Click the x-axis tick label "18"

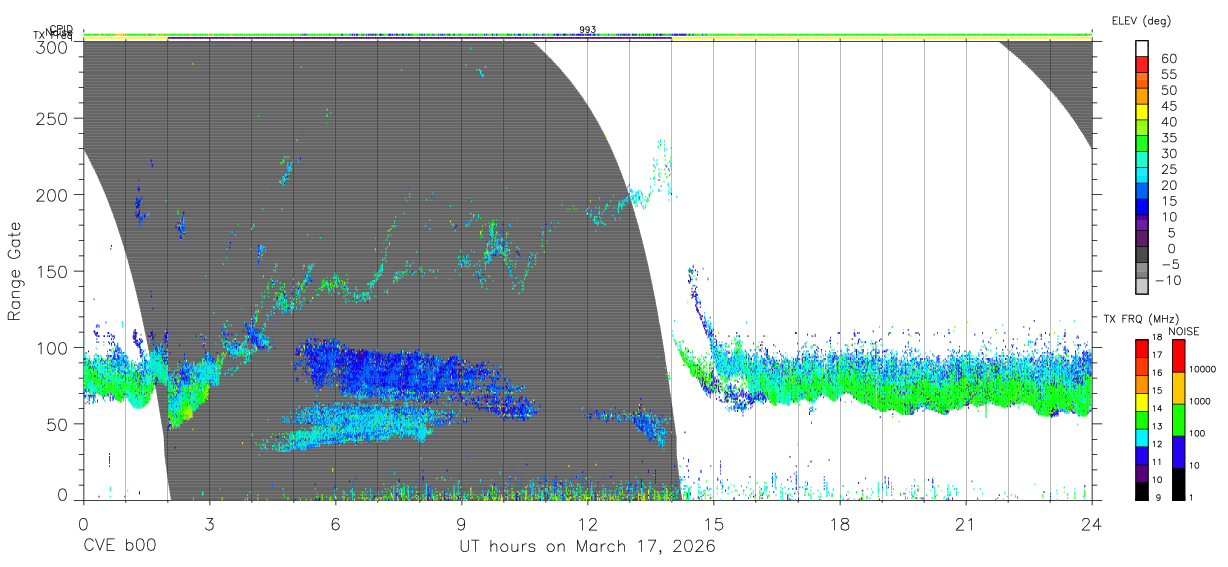[840, 524]
